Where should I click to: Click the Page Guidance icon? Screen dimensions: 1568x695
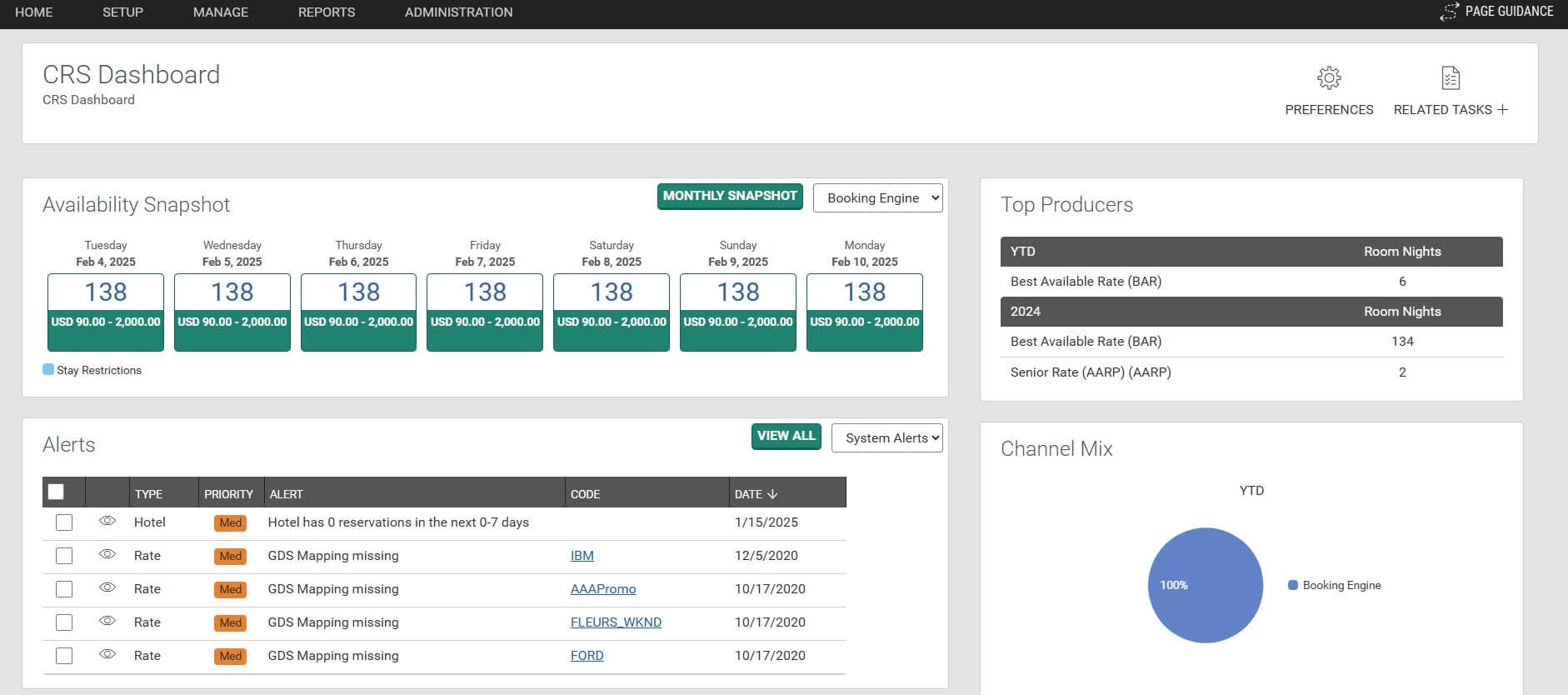1449,12
